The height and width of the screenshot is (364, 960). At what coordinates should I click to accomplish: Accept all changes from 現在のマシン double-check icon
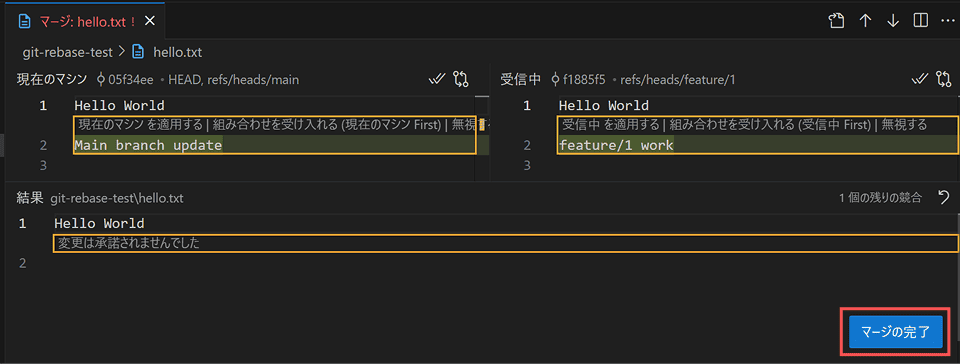tap(437, 79)
